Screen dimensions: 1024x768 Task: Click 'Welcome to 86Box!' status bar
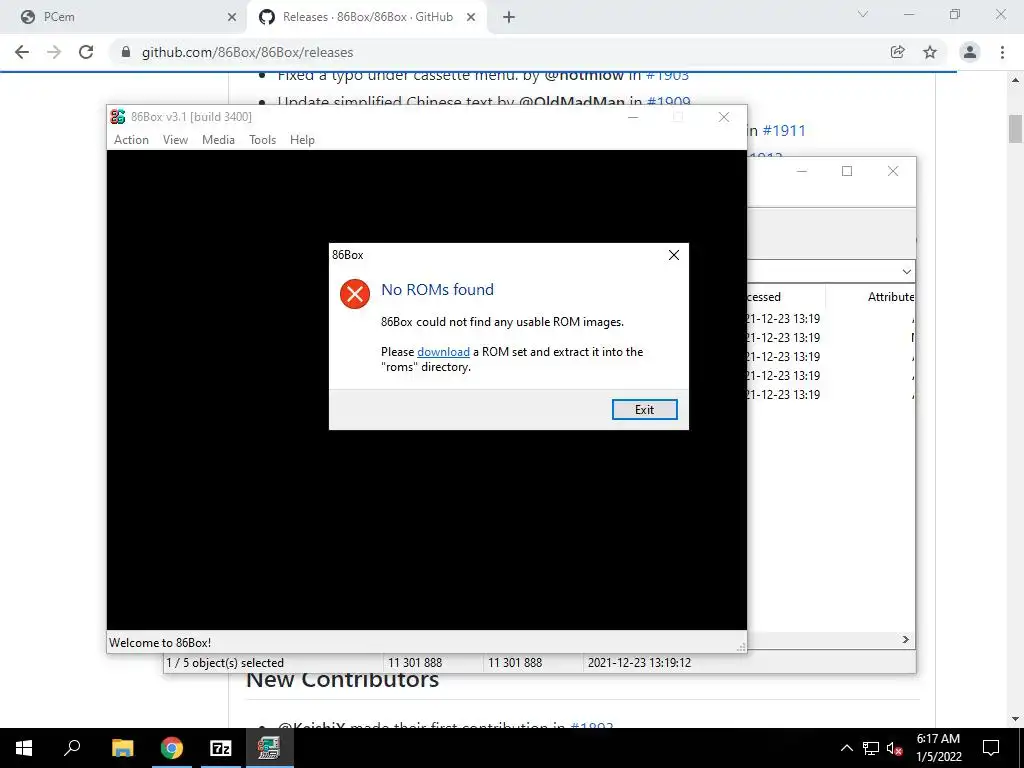[x=160, y=643]
